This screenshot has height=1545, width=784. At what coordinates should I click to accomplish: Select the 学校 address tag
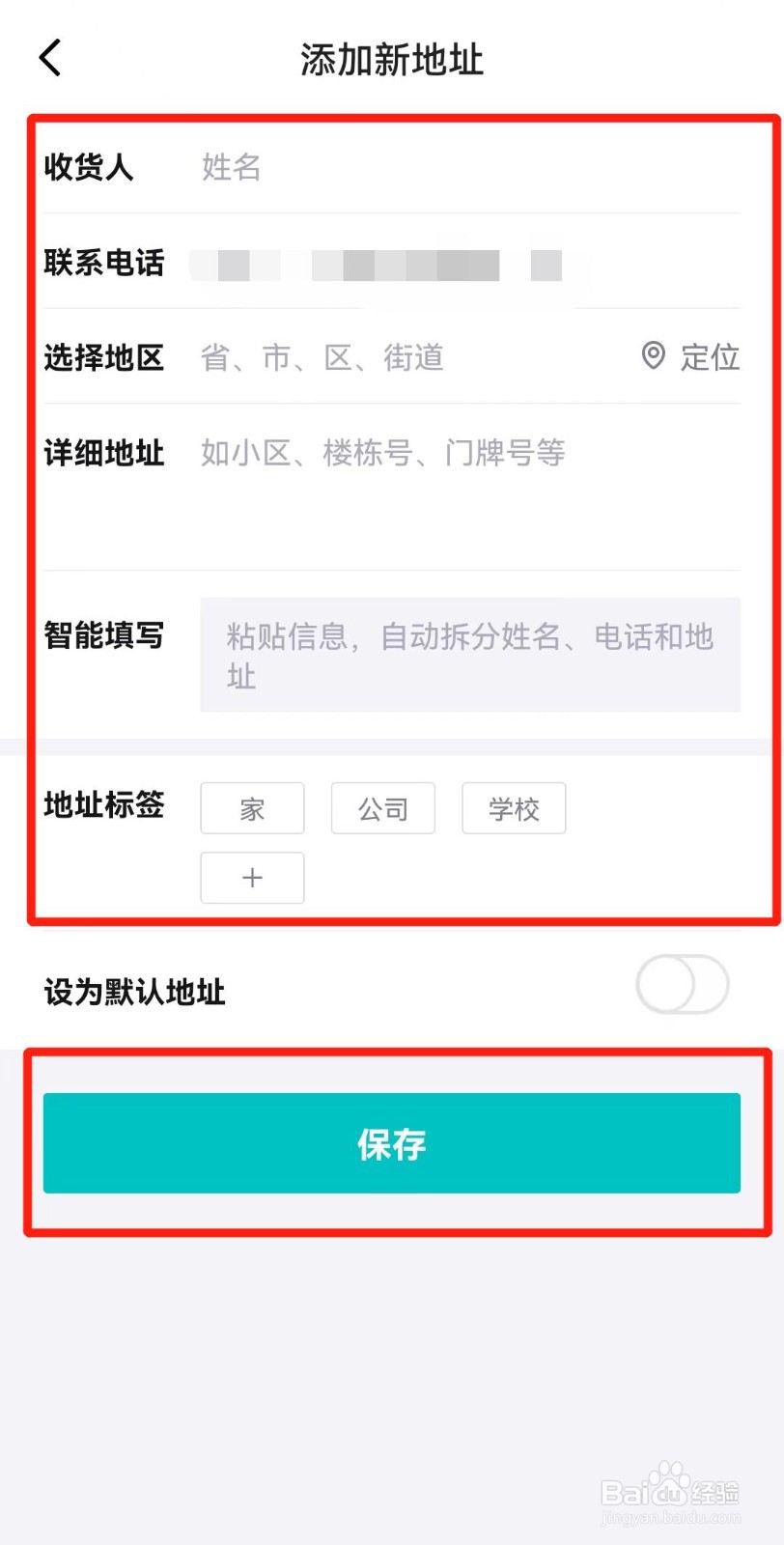[x=514, y=808]
